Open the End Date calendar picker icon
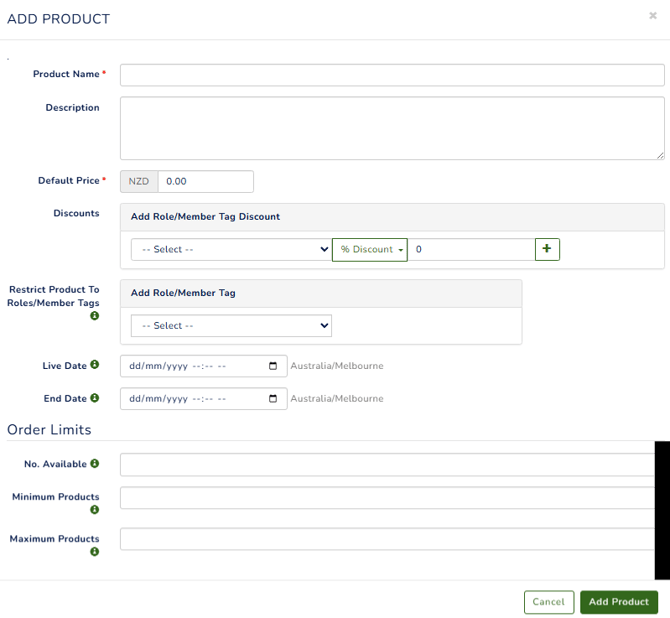 pyautogui.click(x=273, y=398)
